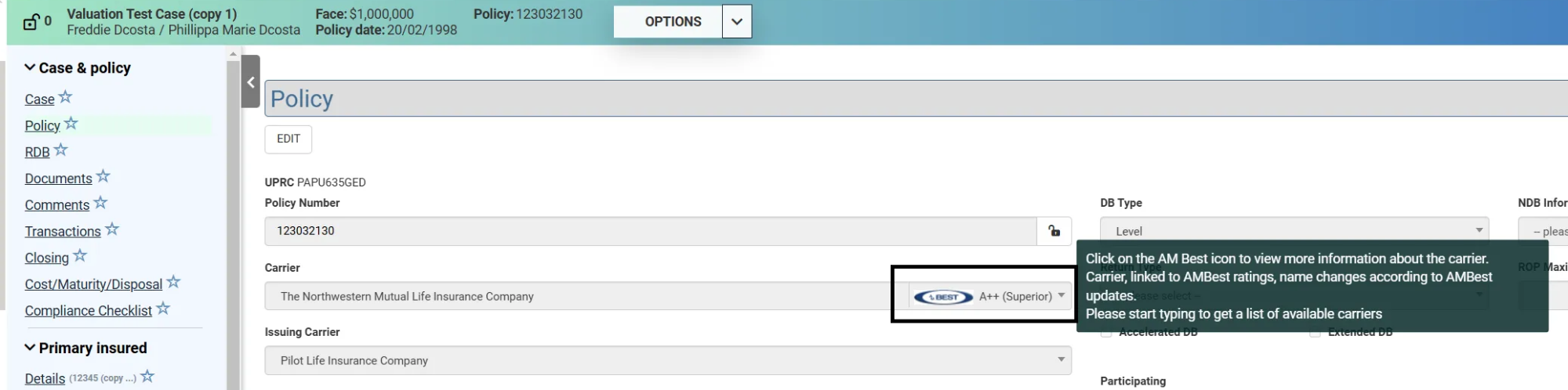Click the Policy Number input field

click(651, 231)
